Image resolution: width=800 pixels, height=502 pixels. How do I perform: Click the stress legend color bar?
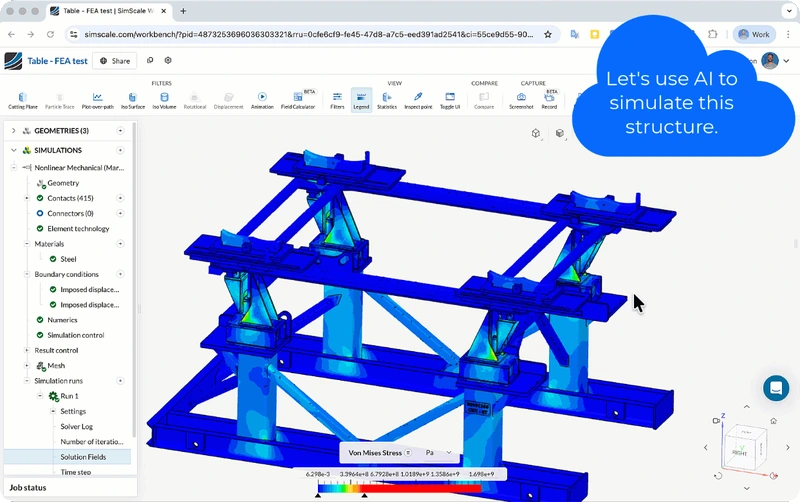pyautogui.click(x=399, y=488)
